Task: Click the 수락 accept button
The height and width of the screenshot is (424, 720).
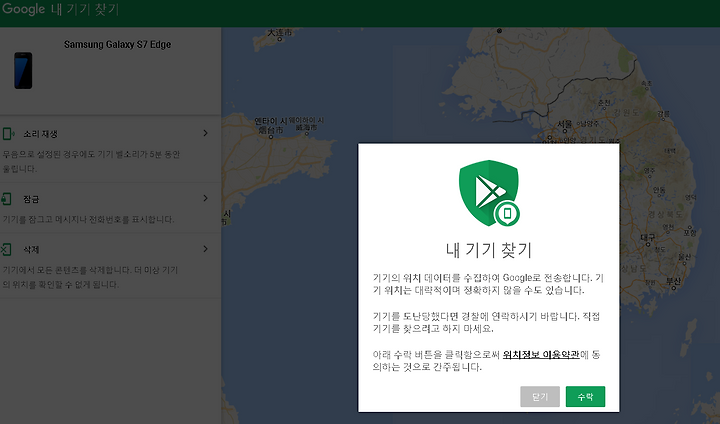Action: [585, 396]
